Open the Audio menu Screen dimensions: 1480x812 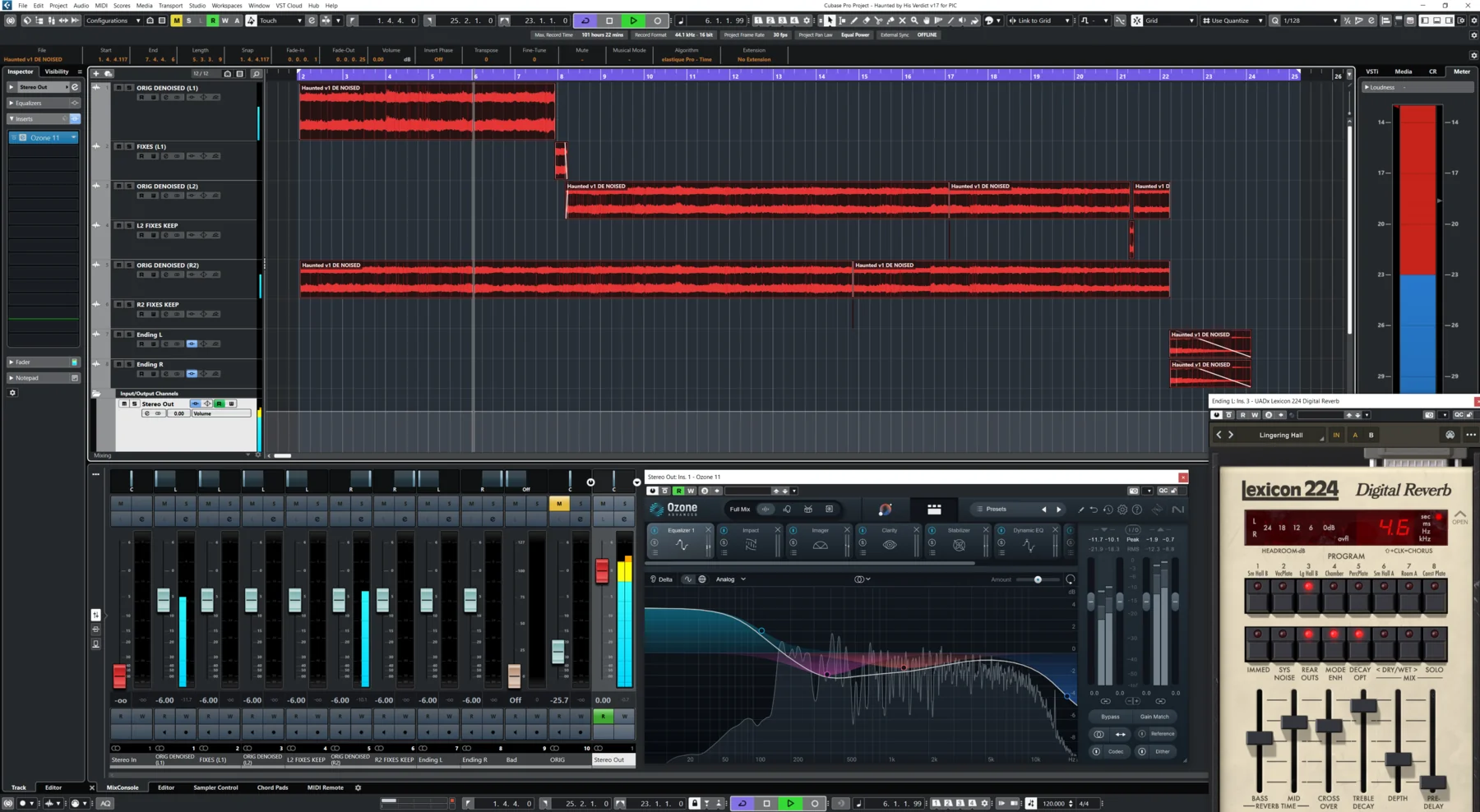(x=81, y=5)
